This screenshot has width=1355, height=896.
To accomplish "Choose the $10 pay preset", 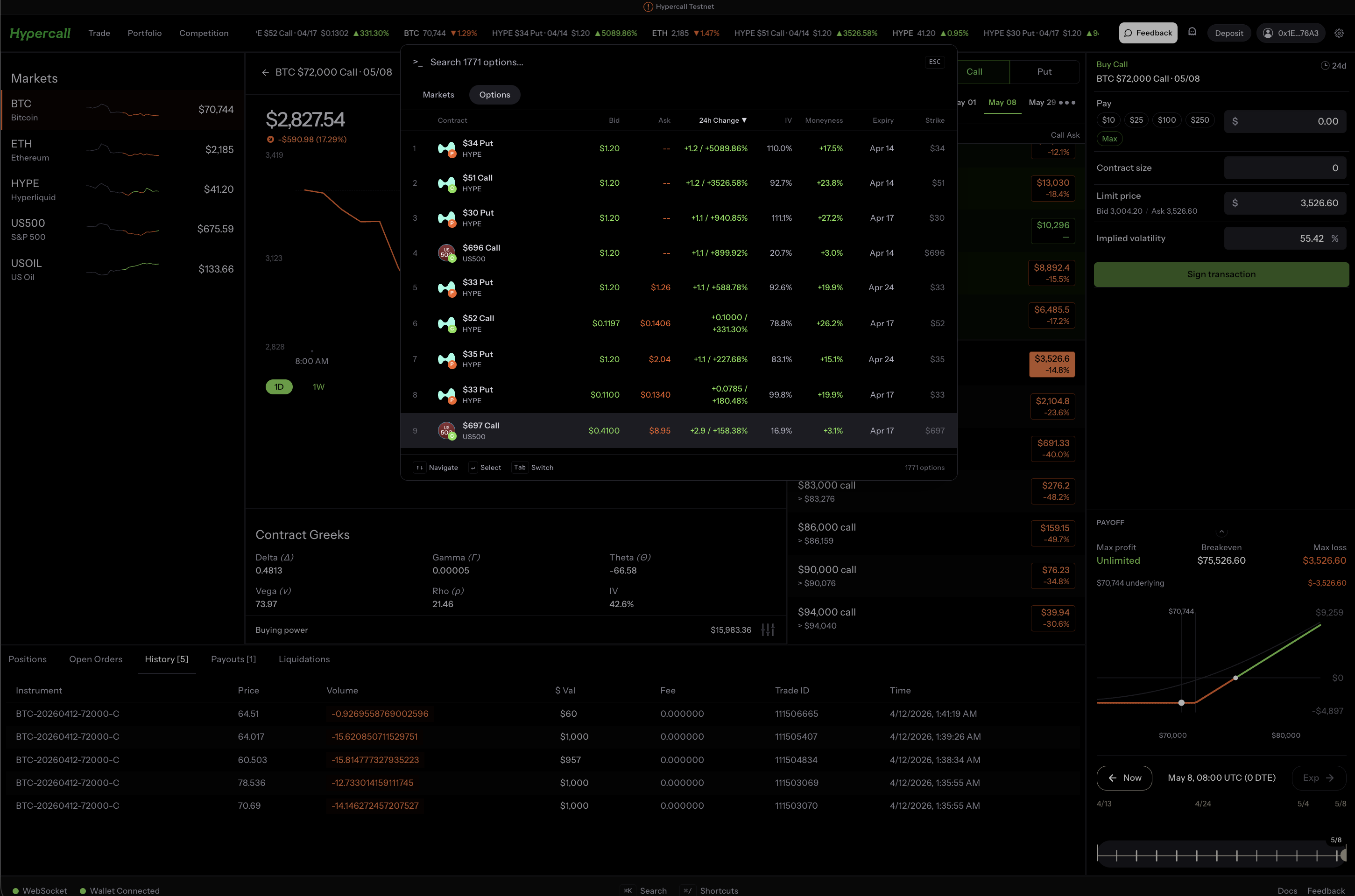I will click(x=1108, y=120).
